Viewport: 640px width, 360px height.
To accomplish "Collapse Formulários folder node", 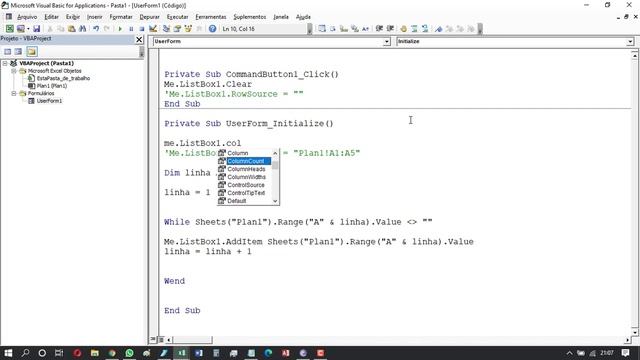I will 13,93.
